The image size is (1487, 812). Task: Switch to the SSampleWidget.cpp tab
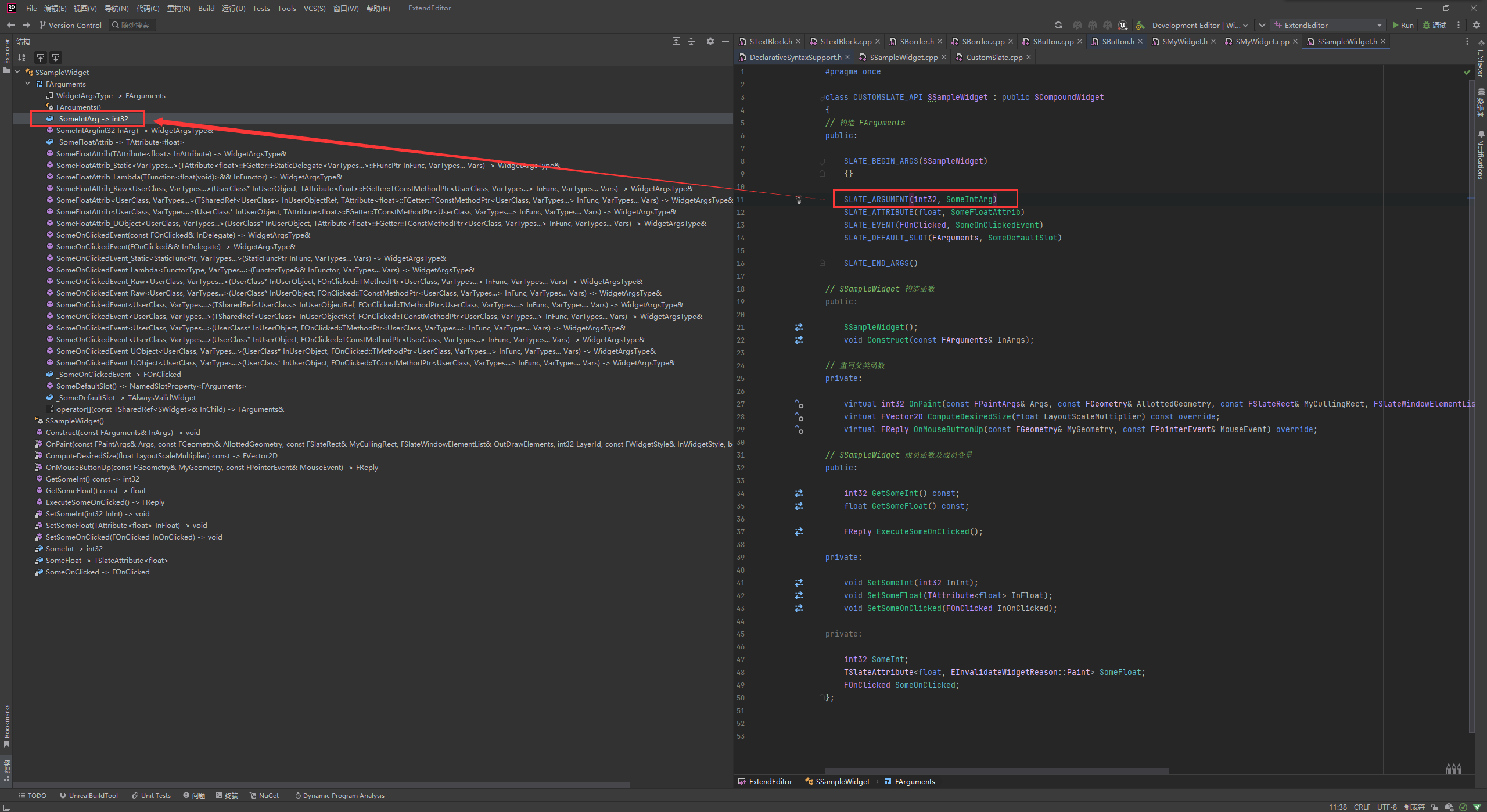pyautogui.click(x=903, y=57)
